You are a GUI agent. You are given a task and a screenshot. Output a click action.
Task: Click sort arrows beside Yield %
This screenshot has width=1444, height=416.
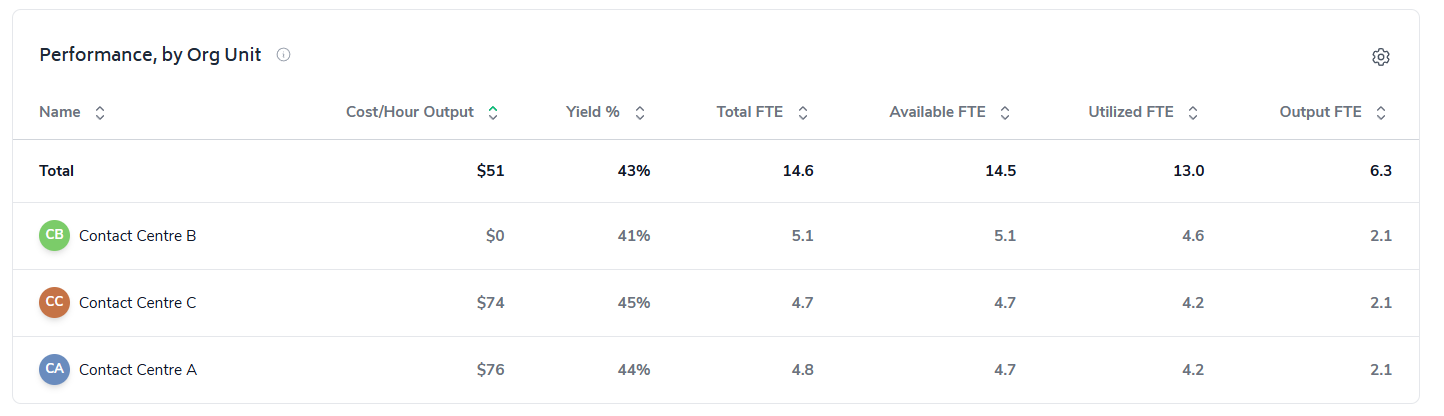pos(640,113)
